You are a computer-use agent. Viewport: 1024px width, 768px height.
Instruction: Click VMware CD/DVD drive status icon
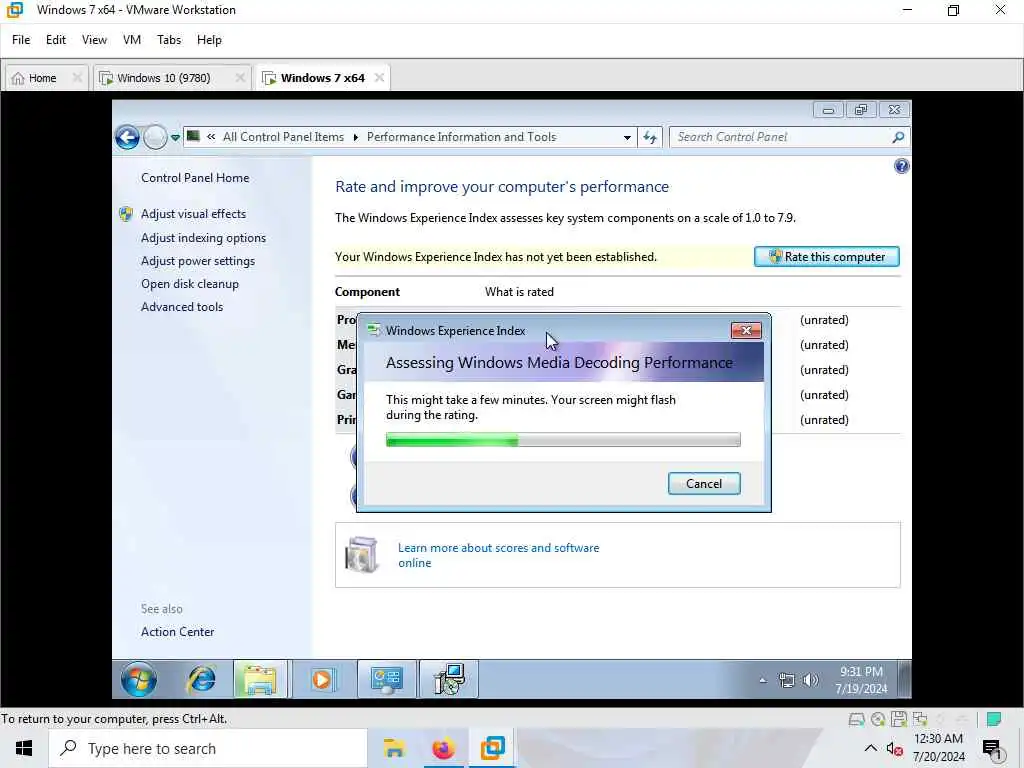click(x=878, y=719)
